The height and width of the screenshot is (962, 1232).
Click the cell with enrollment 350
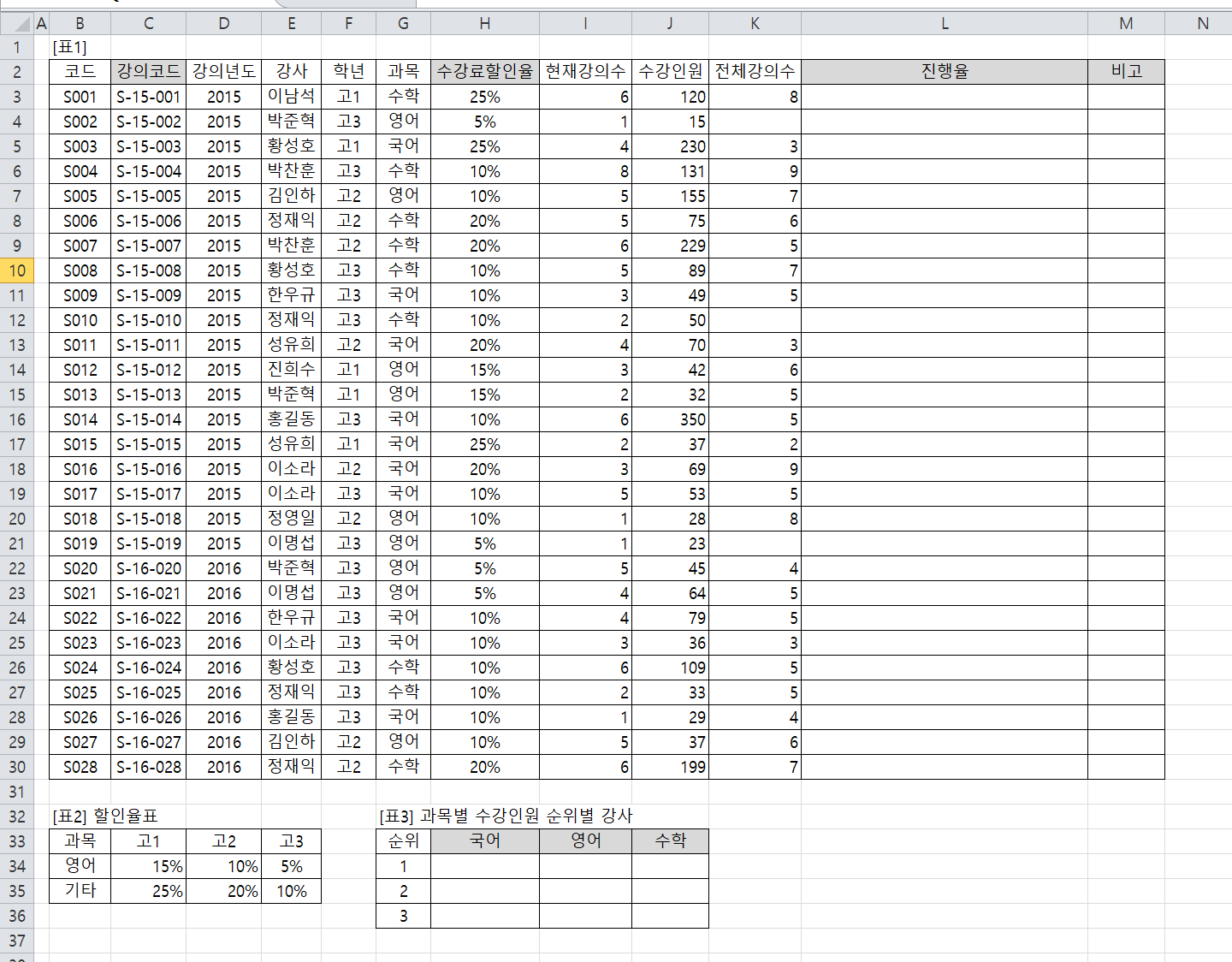pos(671,419)
